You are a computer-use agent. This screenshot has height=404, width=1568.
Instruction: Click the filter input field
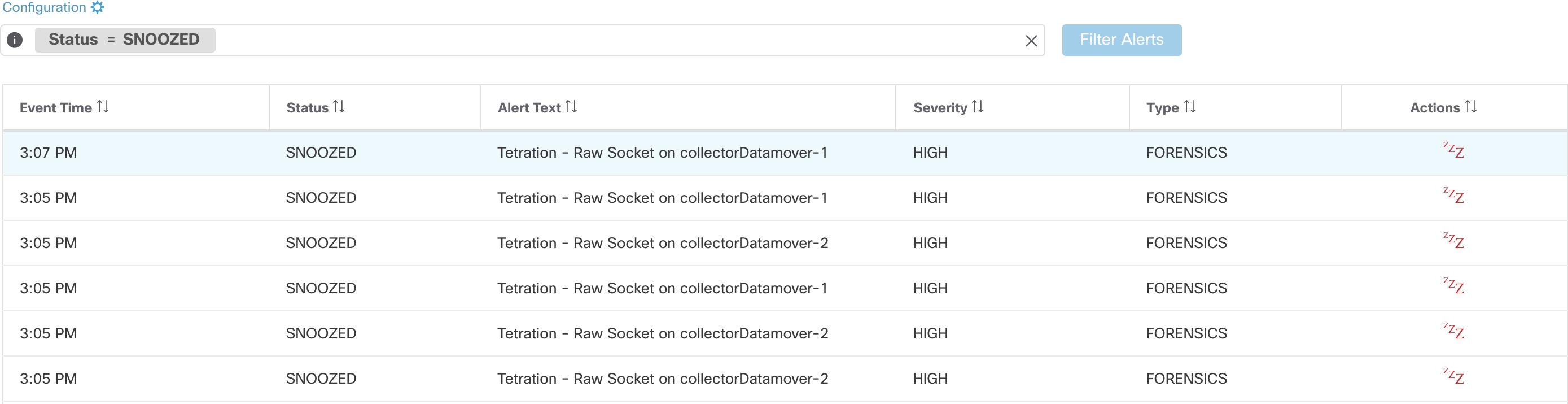(x=608, y=40)
